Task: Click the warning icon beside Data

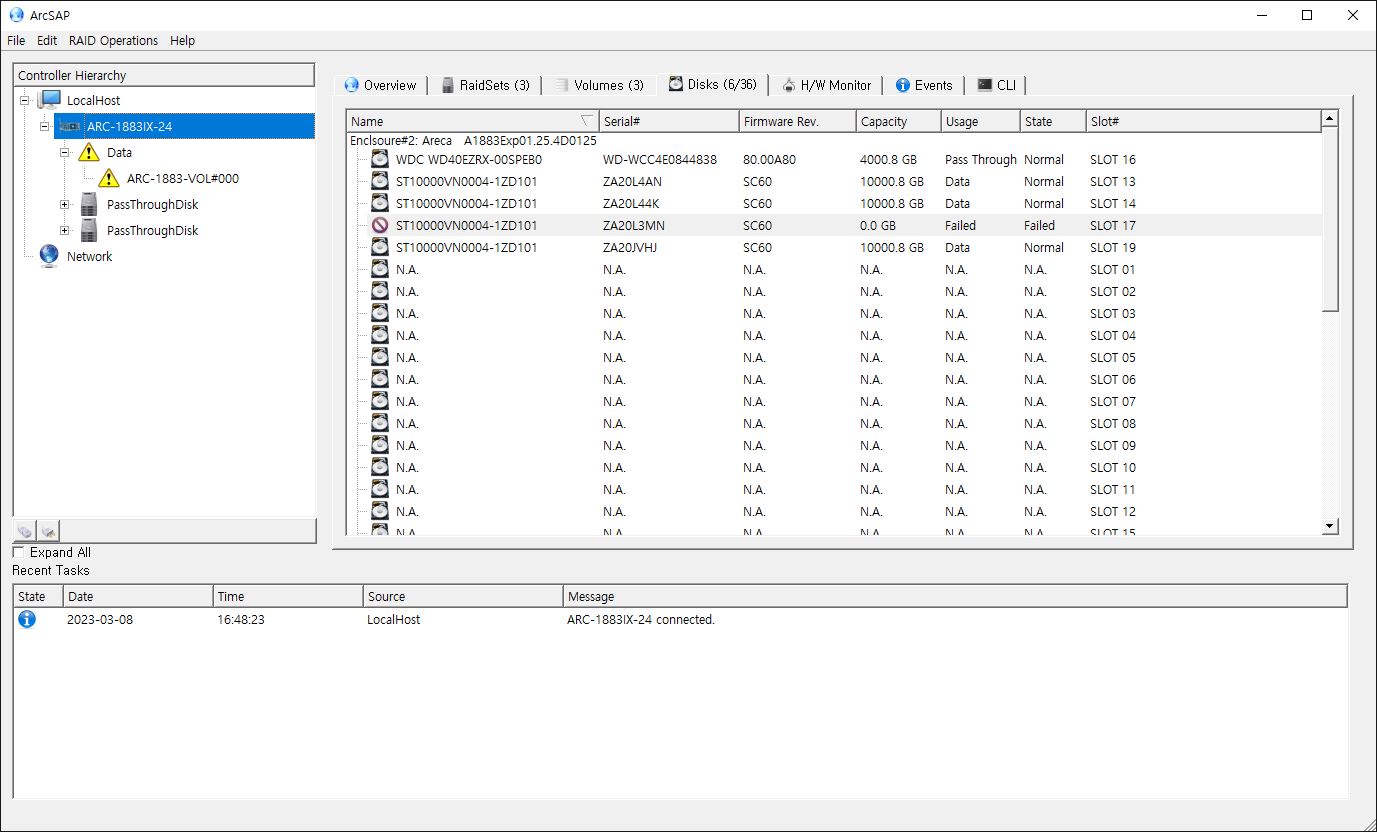Action: click(89, 152)
